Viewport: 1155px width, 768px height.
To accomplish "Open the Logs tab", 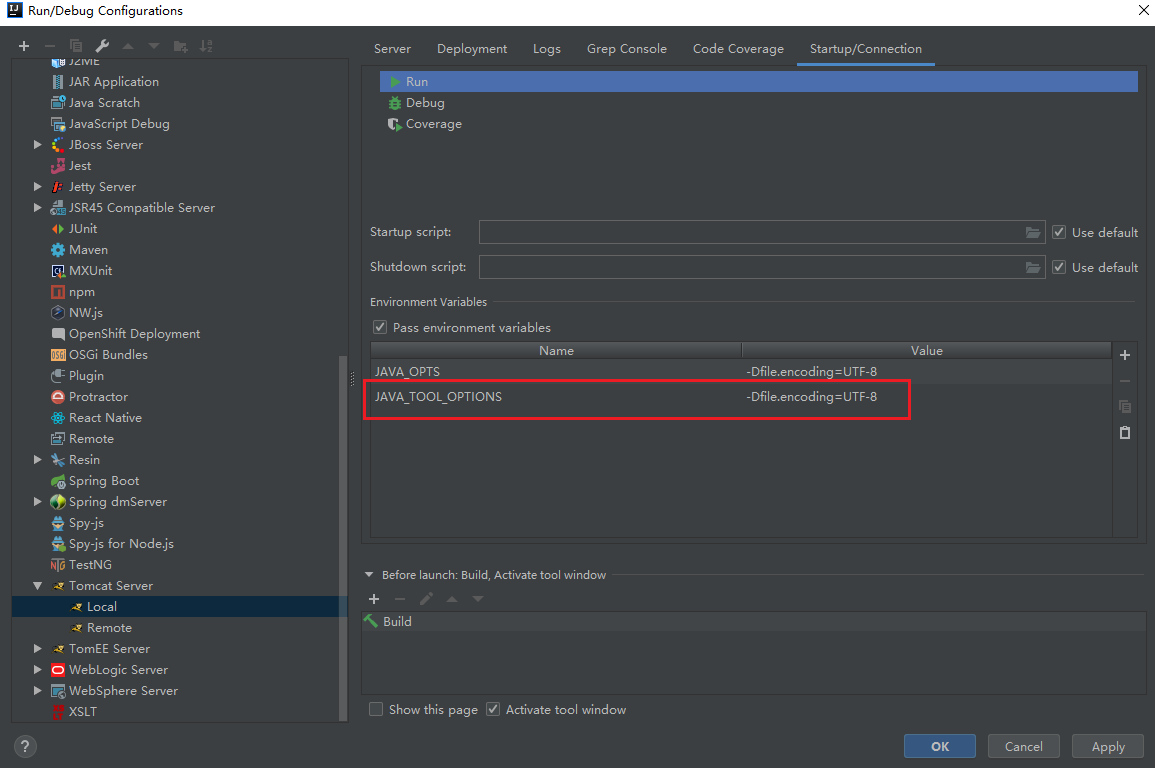I will click(x=547, y=49).
